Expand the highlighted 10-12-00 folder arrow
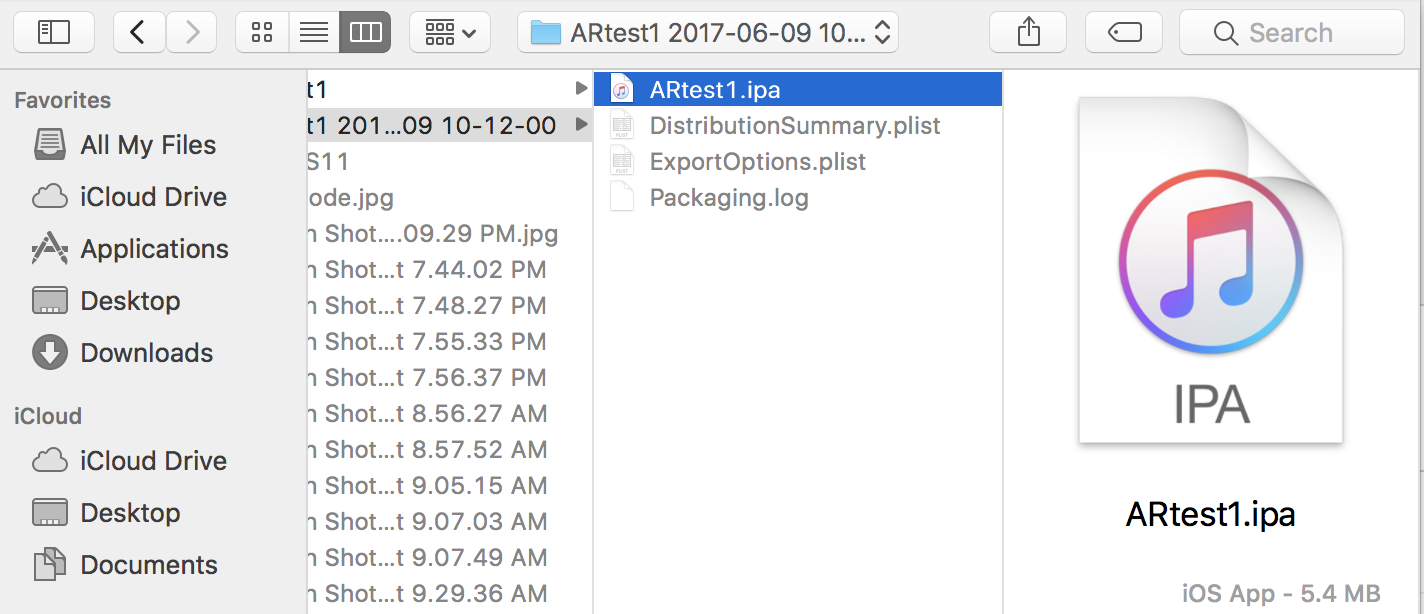The width and height of the screenshot is (1424, 614). (x=581, y=126)
